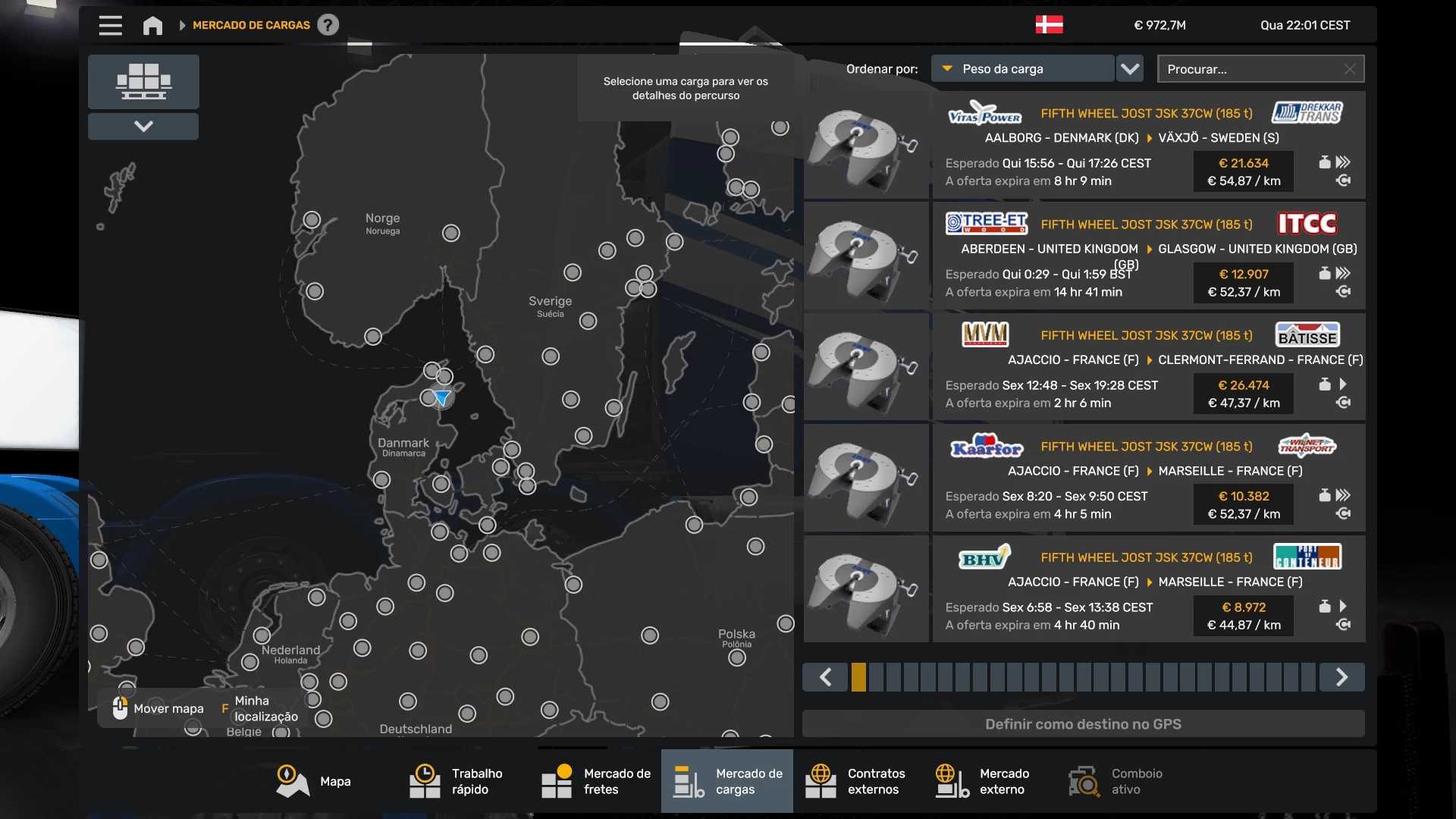
Task: Open the Mercado externo section
Action: [x=983, y=781]
